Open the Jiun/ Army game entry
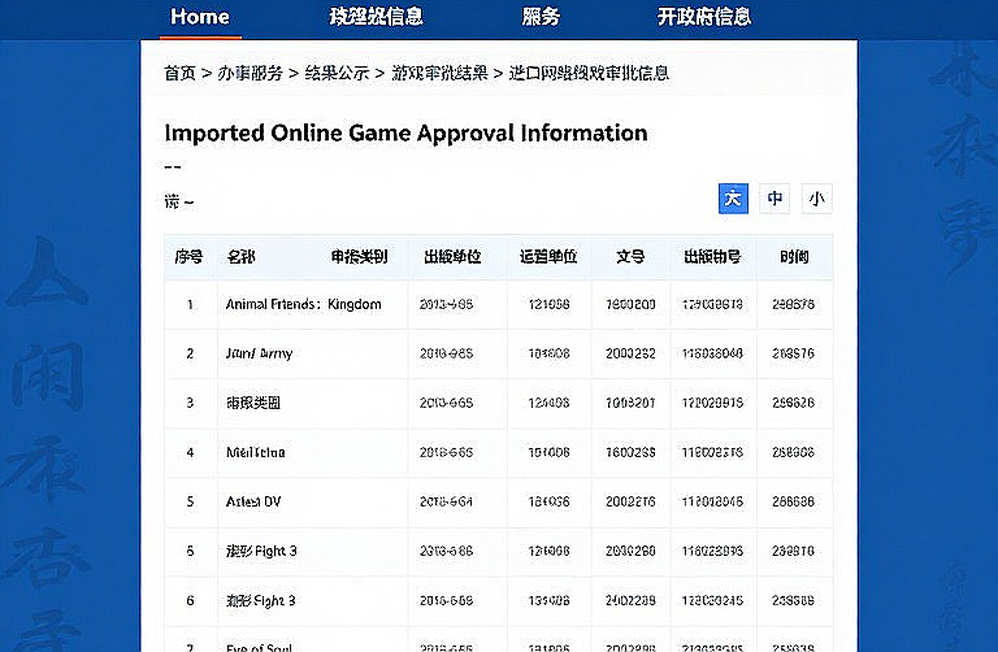Screen dimensions: 998x652 pos(259,353)
